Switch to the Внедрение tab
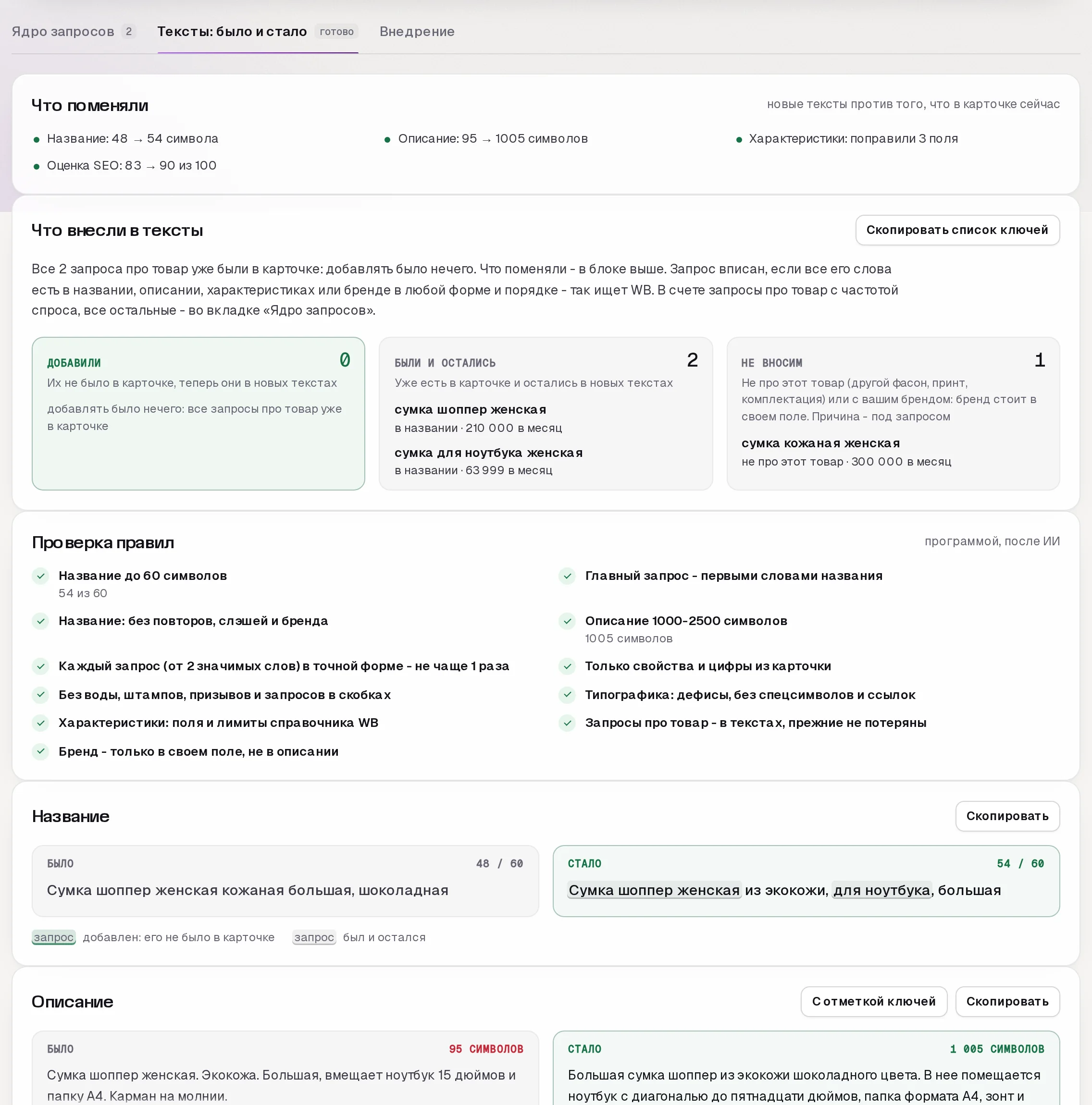Viewport: 1092px width, 1105px height. [x=417, y=31]
